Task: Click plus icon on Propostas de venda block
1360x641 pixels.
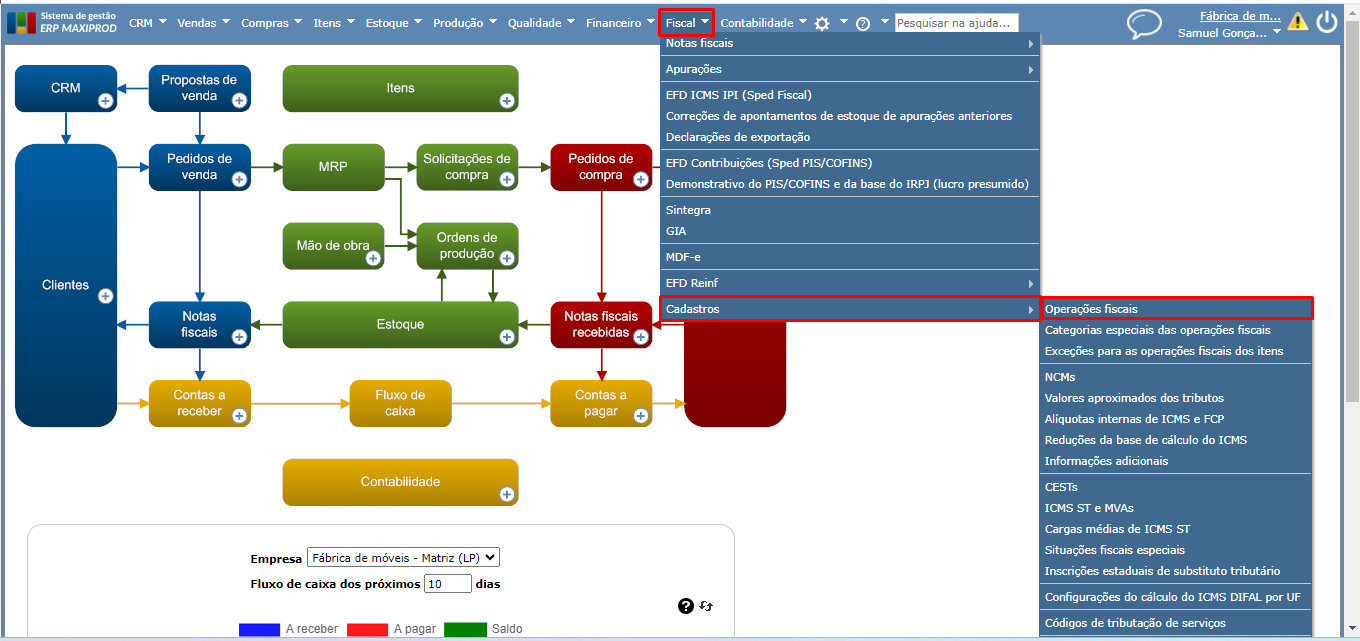Action: coord(239,101)
